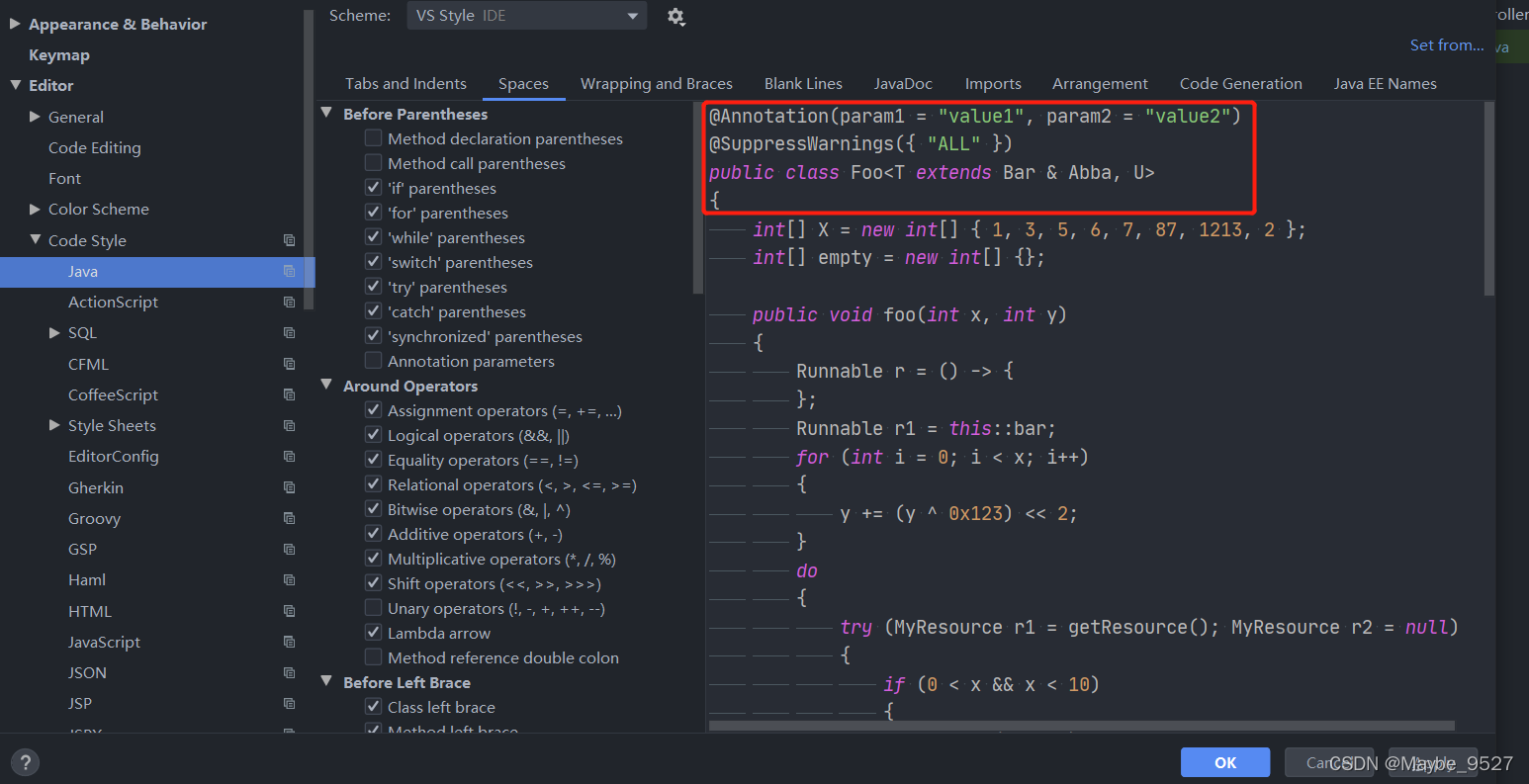Select Code Editing settings item
This screenshot has height=784, width=1529.
point(95,147)
